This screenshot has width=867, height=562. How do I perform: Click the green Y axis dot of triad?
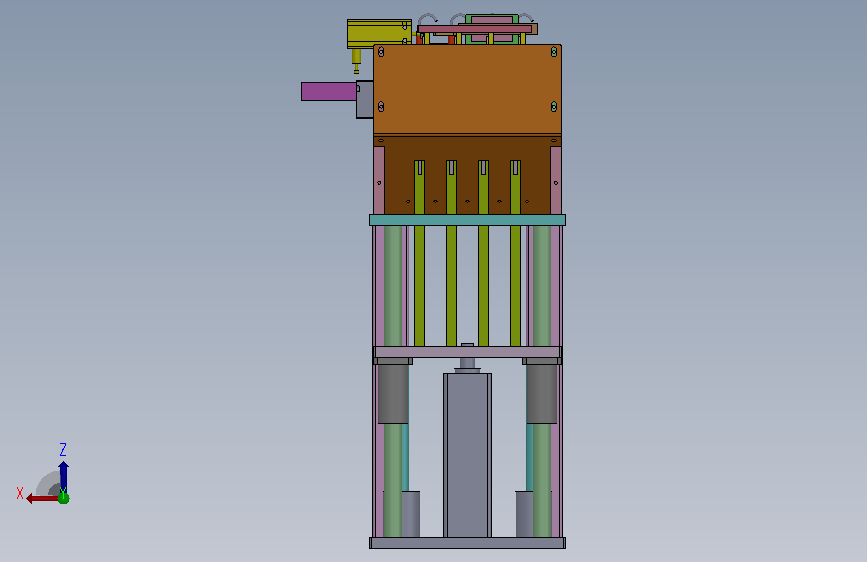pyautogui.click(x=64, y=498)
